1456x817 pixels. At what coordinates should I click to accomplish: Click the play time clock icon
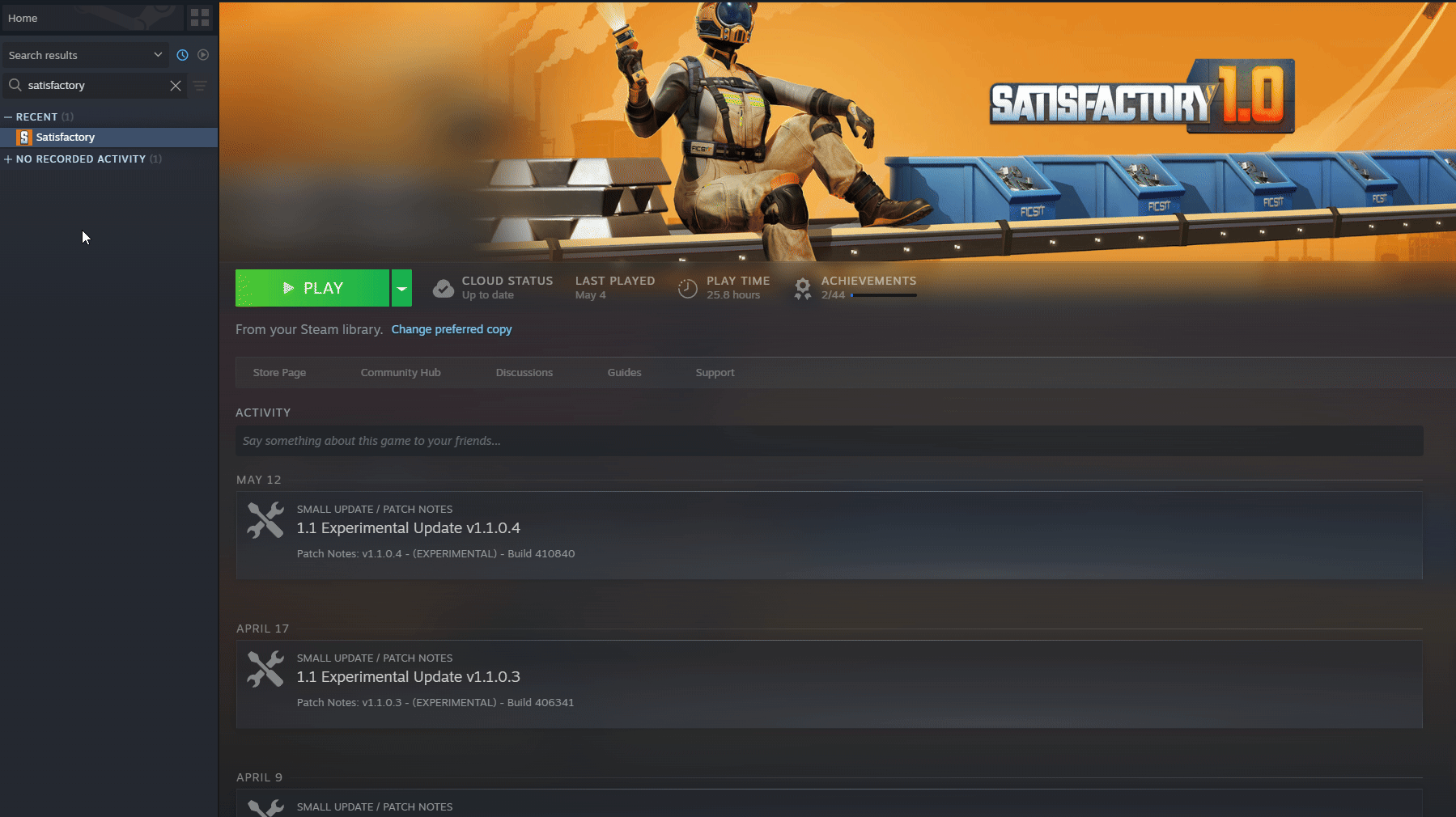pos(687,288)
